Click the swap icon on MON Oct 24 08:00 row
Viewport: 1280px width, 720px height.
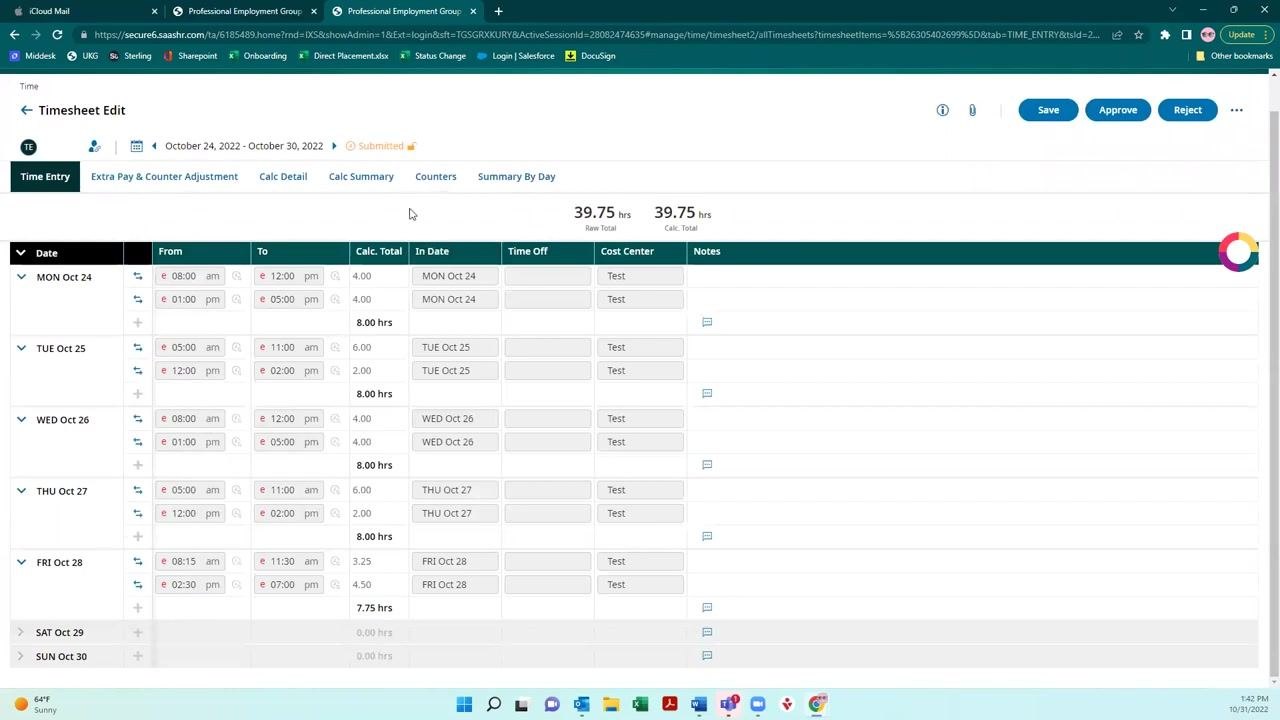pos(138,276)
